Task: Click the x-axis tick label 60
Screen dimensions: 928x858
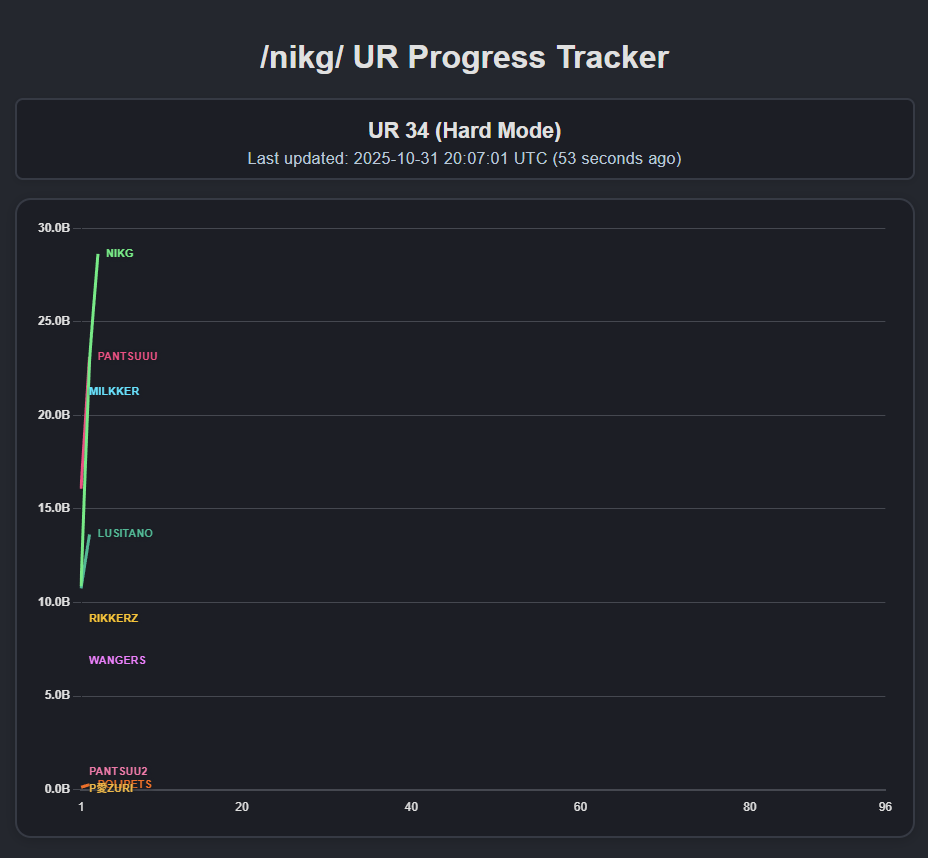Action: 580,807
